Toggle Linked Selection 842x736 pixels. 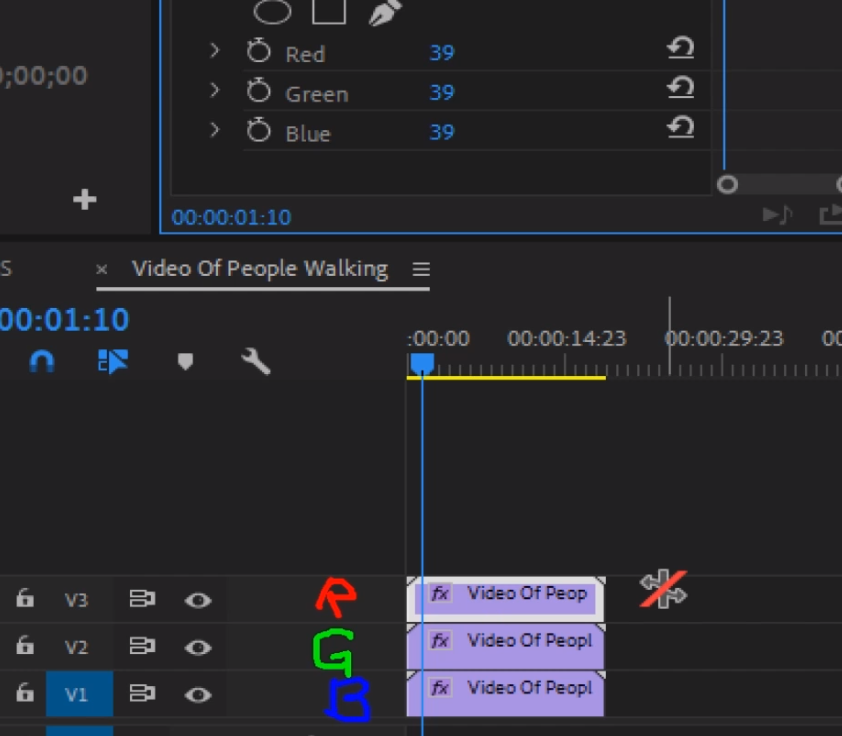coord(113,362)
